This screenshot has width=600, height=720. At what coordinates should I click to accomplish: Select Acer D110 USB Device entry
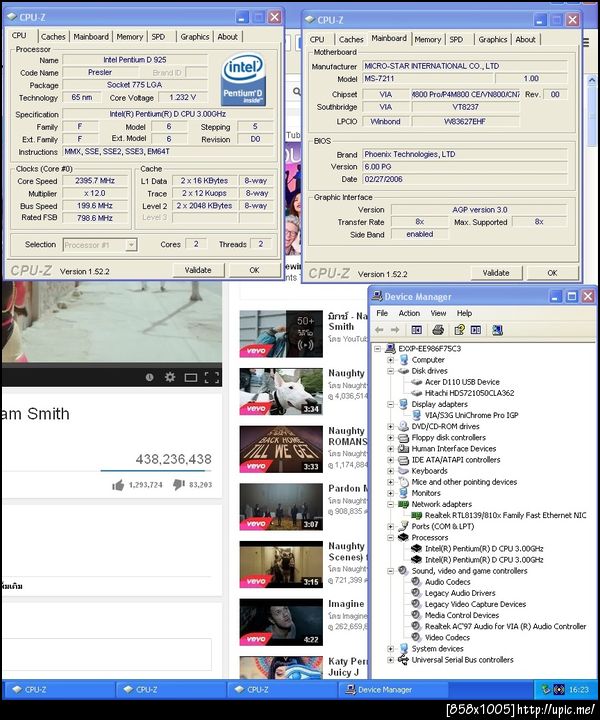(x=462, y=382)
